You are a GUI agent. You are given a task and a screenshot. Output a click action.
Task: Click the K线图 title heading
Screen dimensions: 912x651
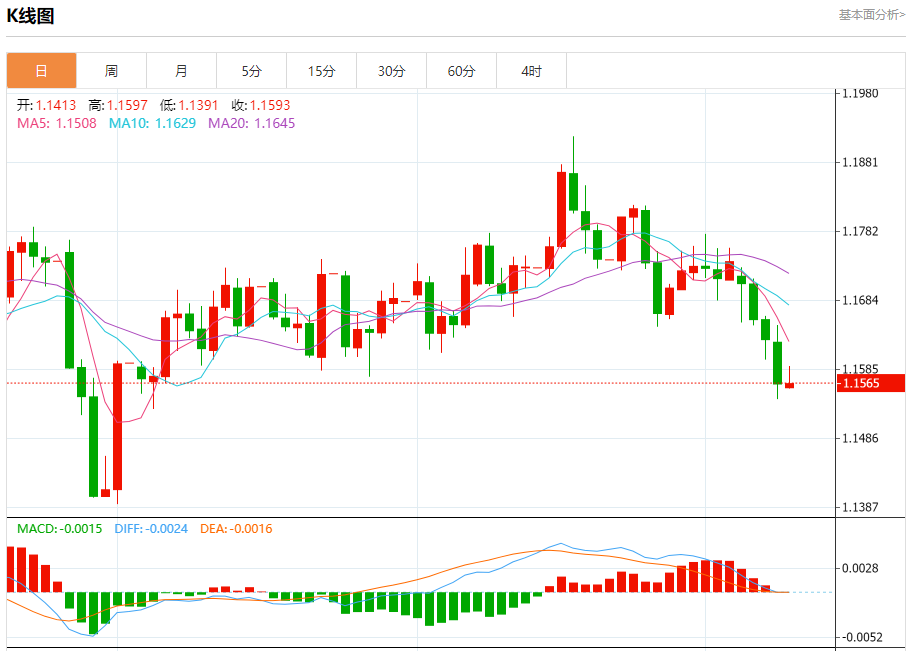pyautogui.click(x=31, y=16)
